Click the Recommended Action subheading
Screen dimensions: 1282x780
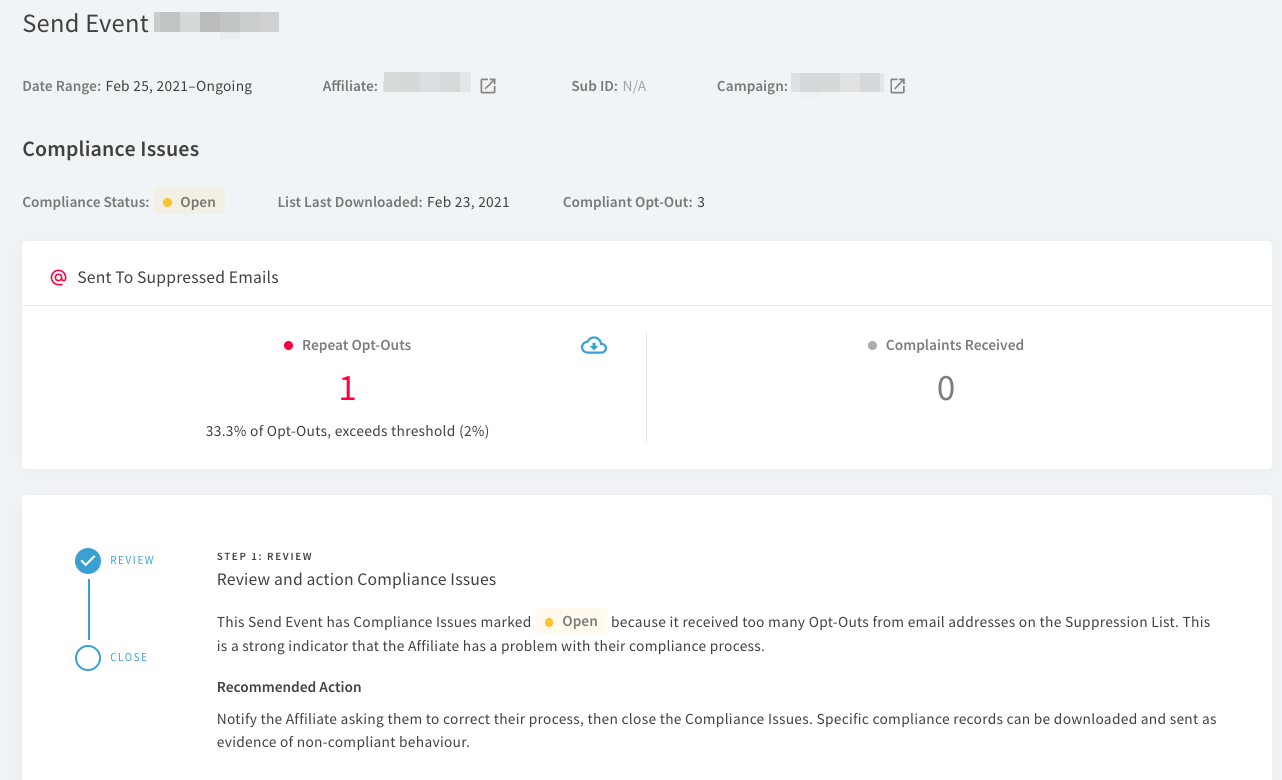click(289, 687)
